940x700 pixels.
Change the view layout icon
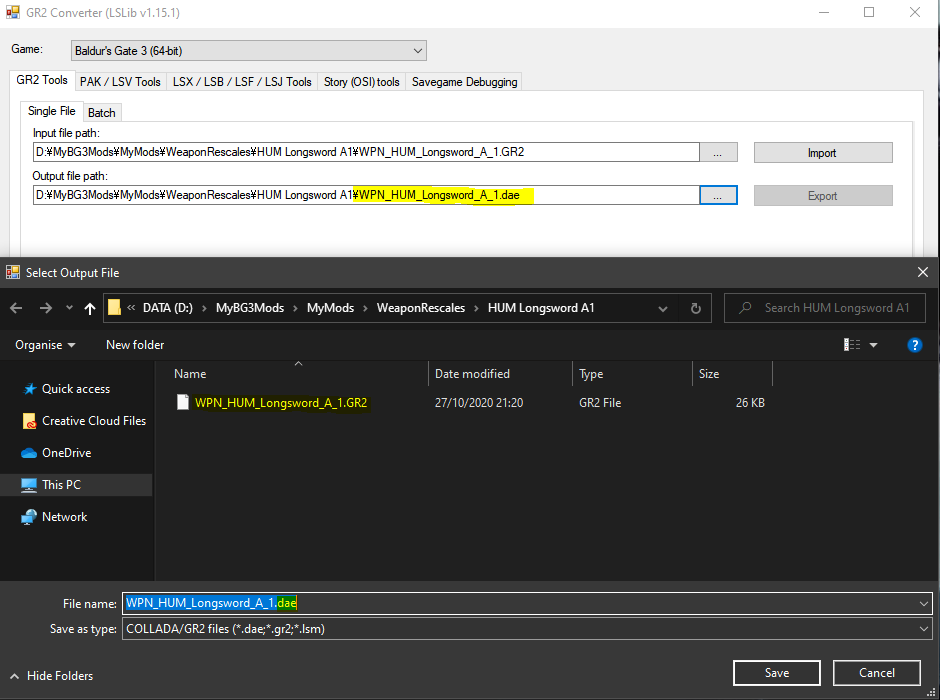pos(852,345)
